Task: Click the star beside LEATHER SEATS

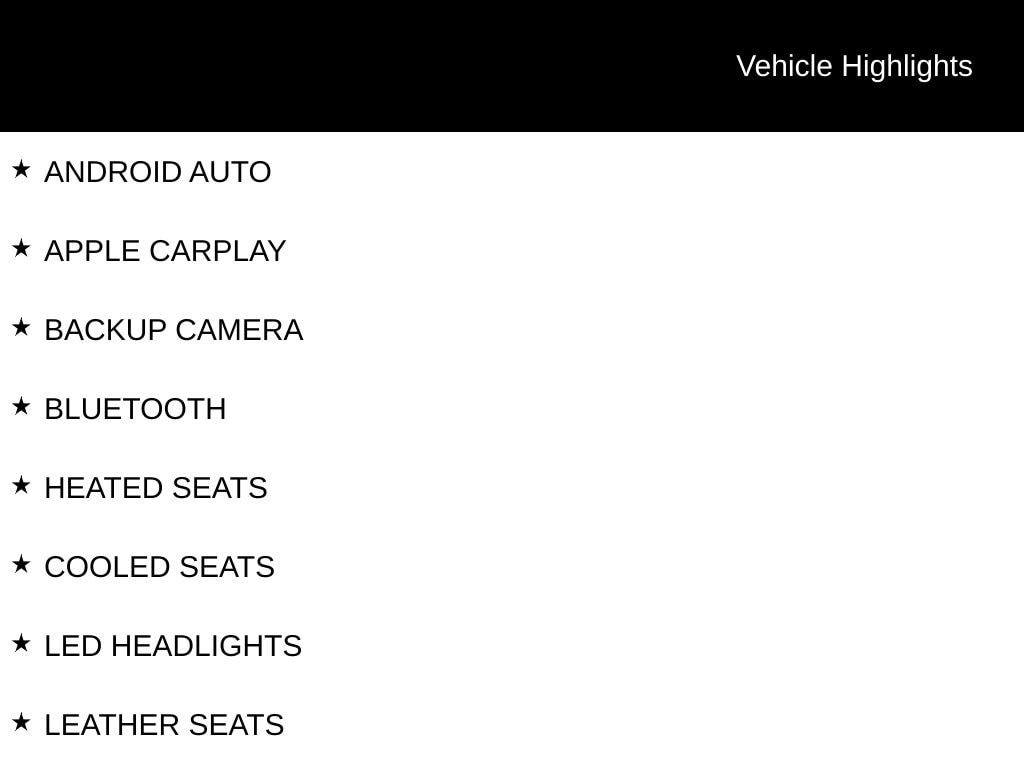Action: [21, 722]
